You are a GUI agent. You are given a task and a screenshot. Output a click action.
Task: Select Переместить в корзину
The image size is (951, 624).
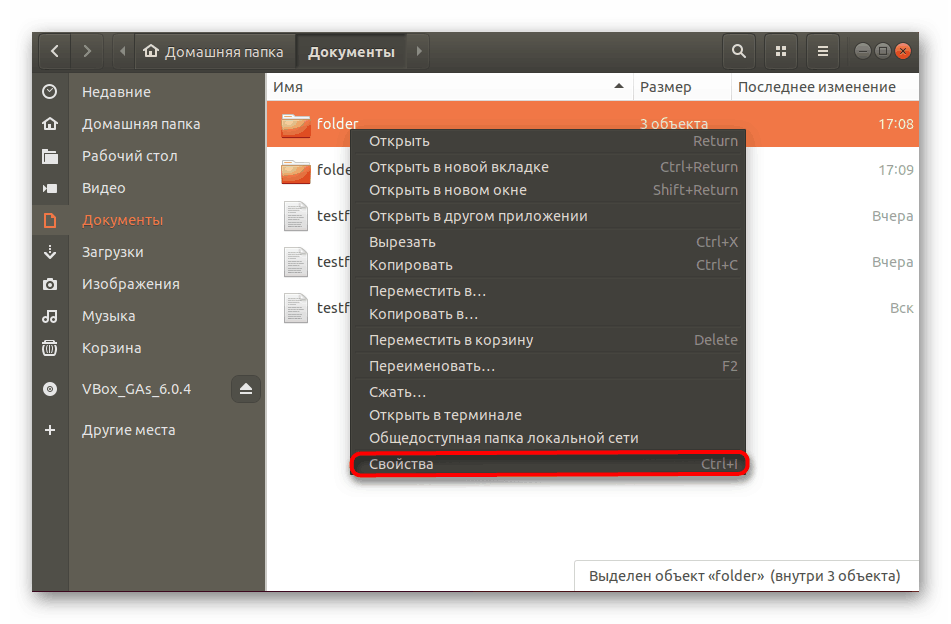[548, 340]
